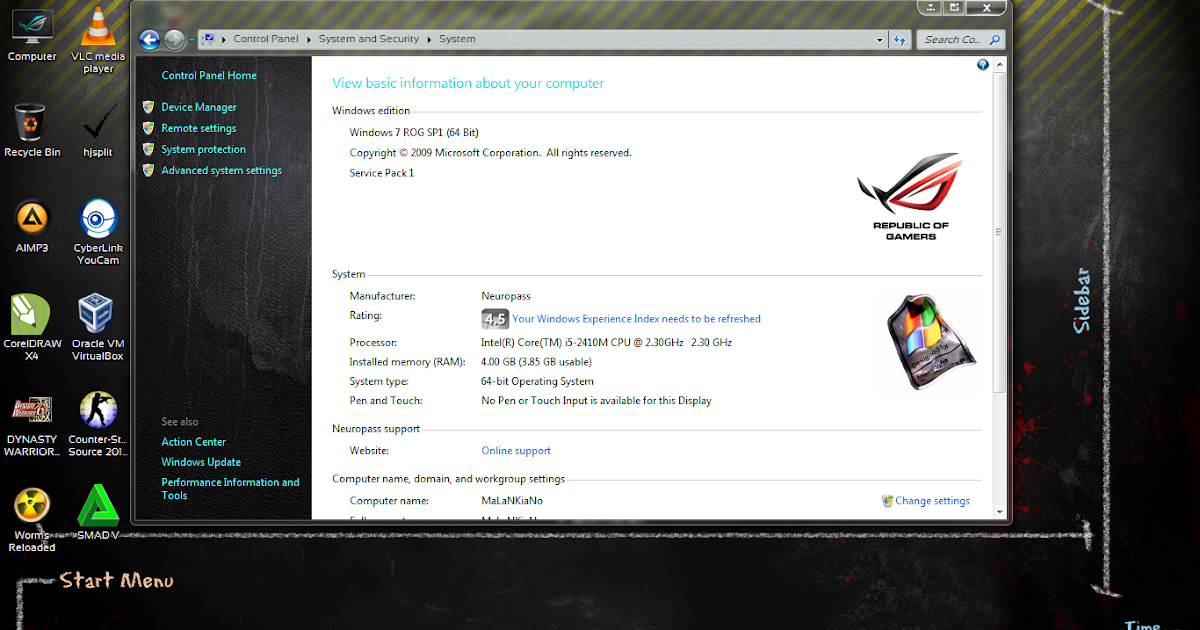Open Device Manager
Viewport: 1200px width, 630px height.
click(x=199, y=107)
